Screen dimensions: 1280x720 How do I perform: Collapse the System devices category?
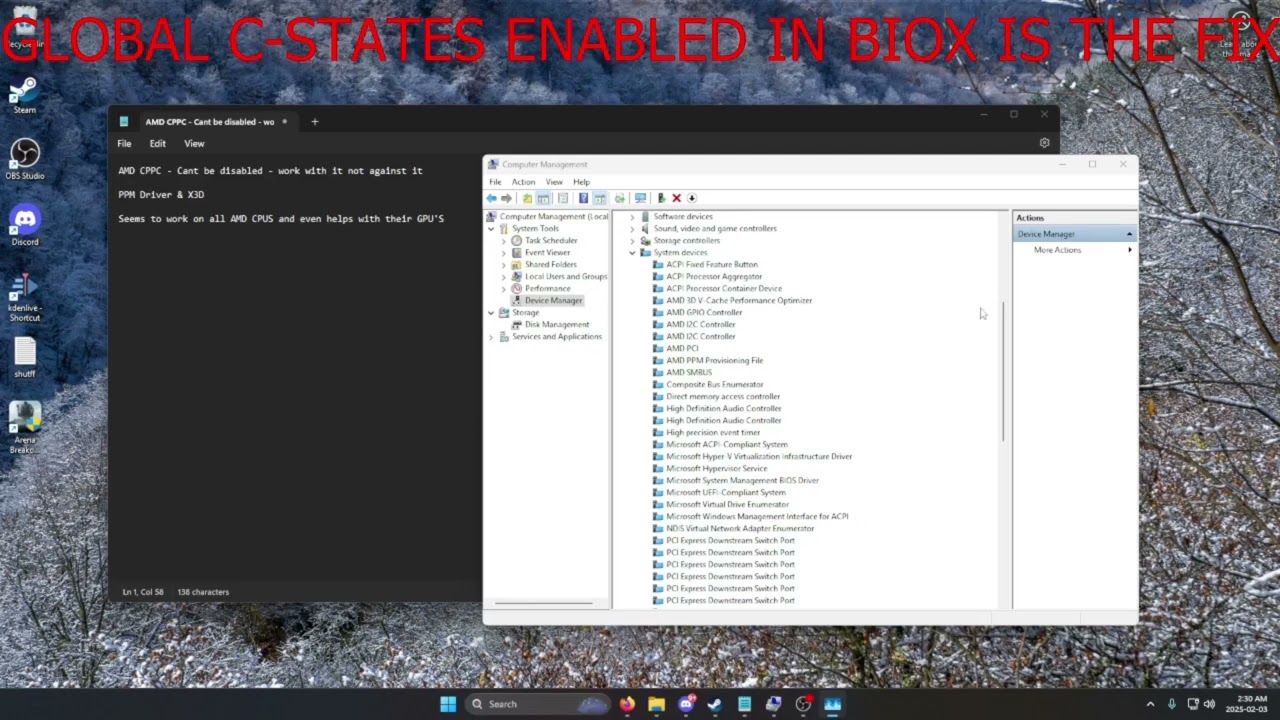pyautogui.click(x=632, y=253)
